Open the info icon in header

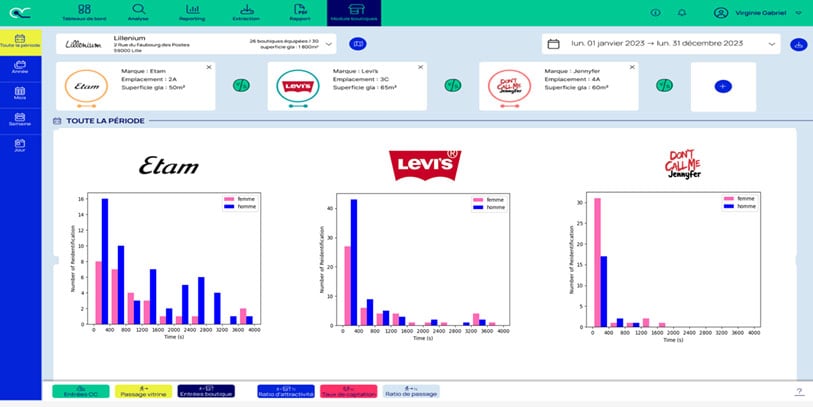point(655,13)
